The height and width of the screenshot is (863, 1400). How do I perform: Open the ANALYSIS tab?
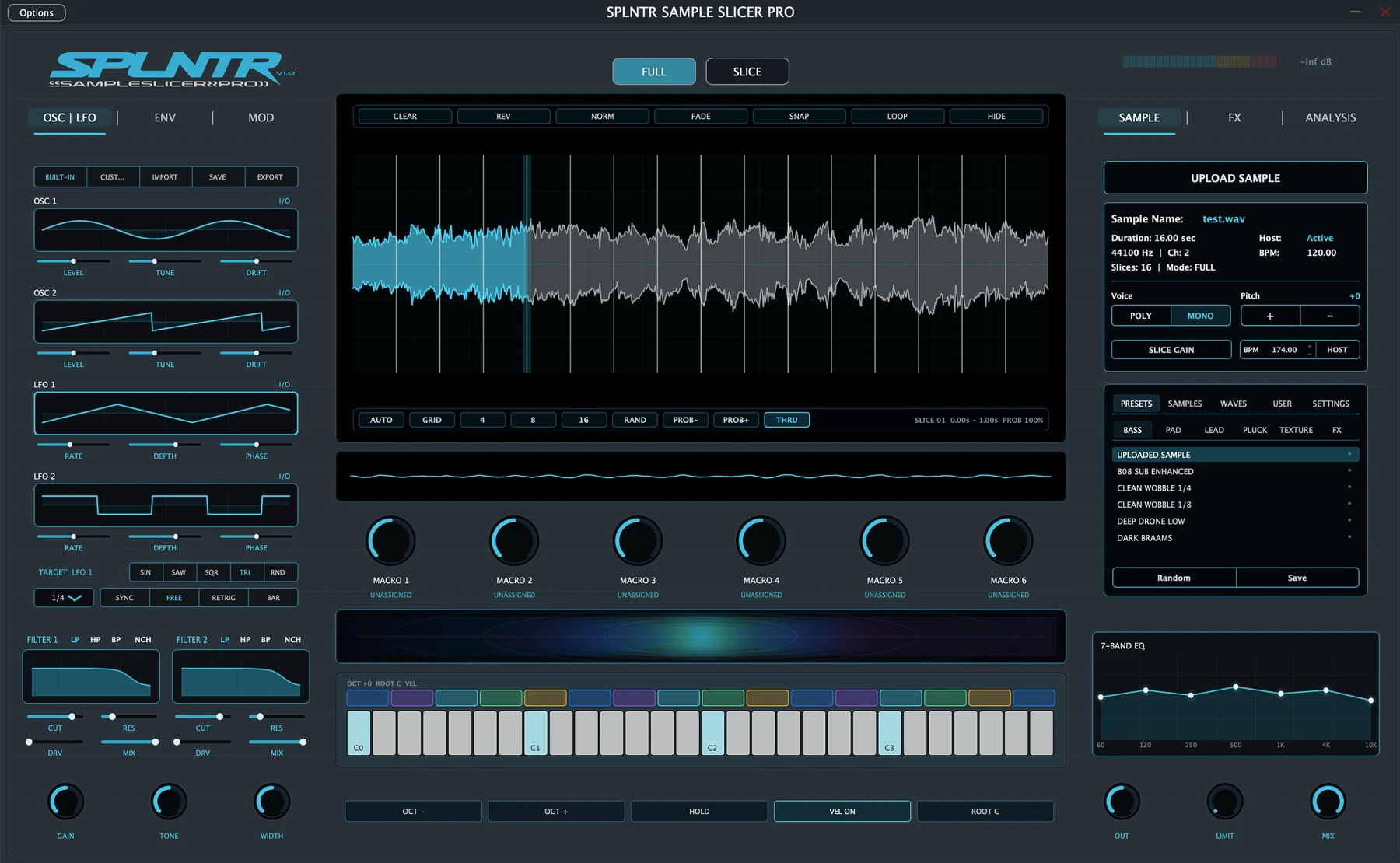click(x=1331, y=117)
